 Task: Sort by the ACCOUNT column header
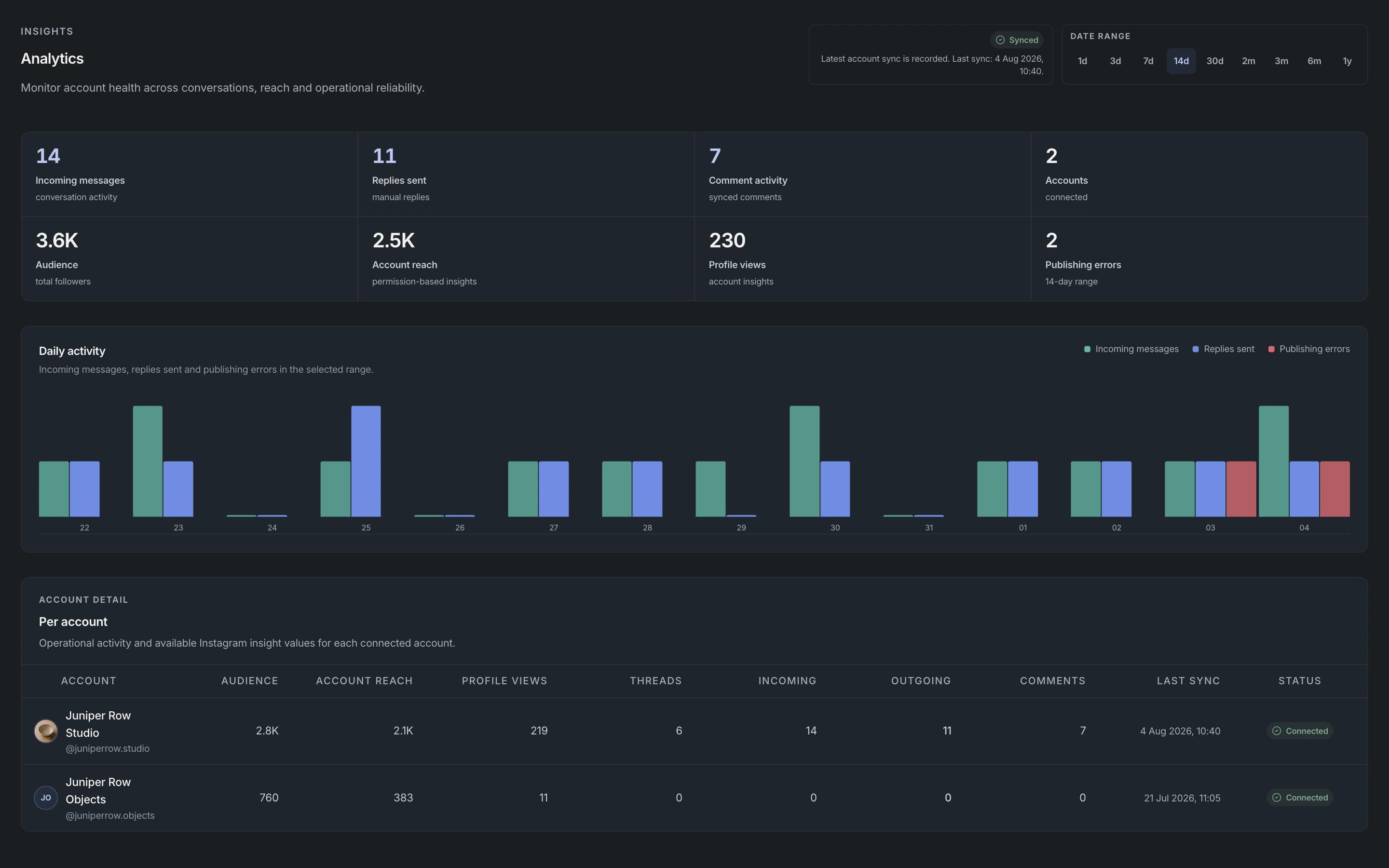point(88,681)
